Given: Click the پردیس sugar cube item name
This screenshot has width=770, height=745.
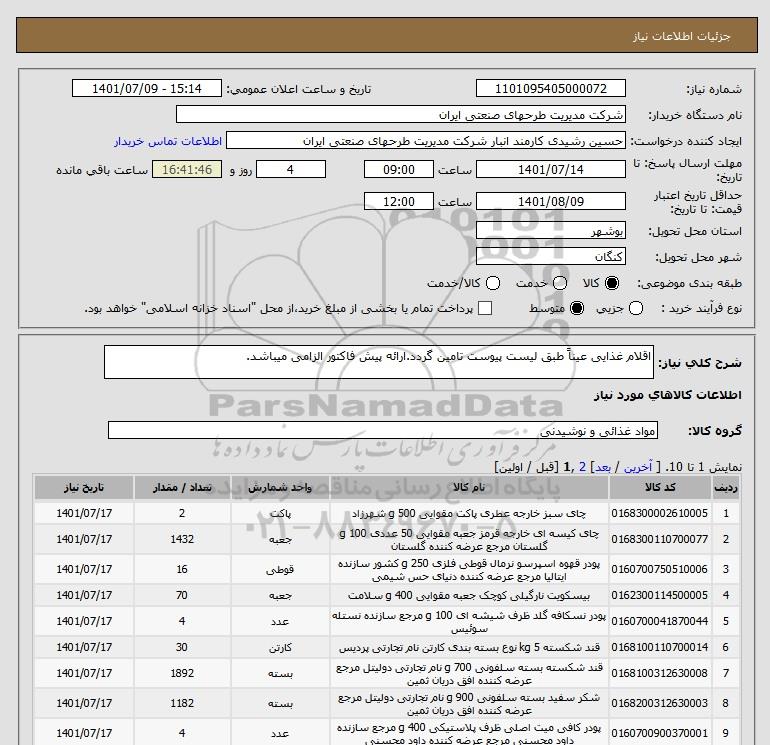Looking at the screenshot, I should coord(469,648).
